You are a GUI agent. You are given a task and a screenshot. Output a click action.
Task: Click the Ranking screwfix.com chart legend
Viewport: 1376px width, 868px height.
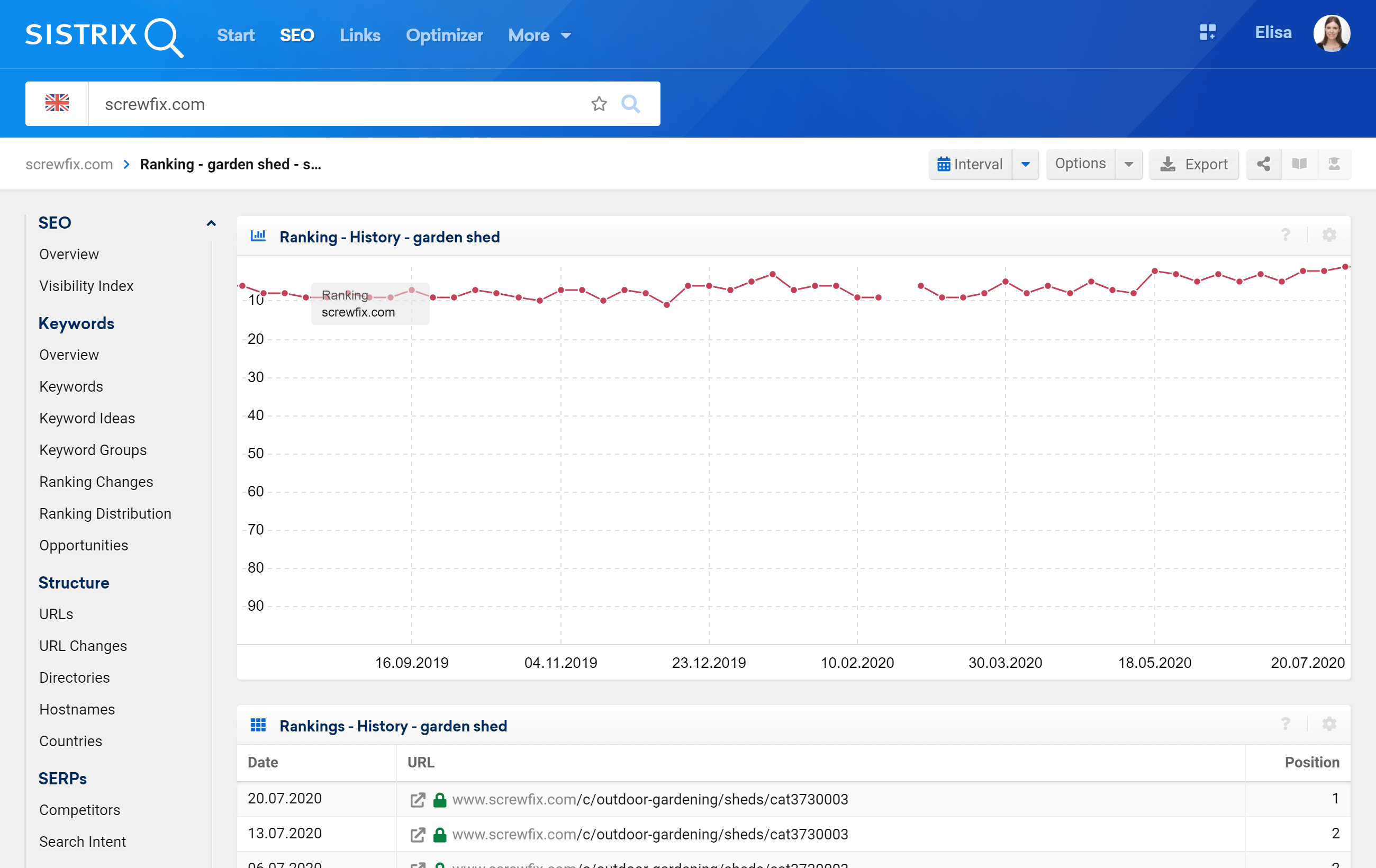click(370, 303)
